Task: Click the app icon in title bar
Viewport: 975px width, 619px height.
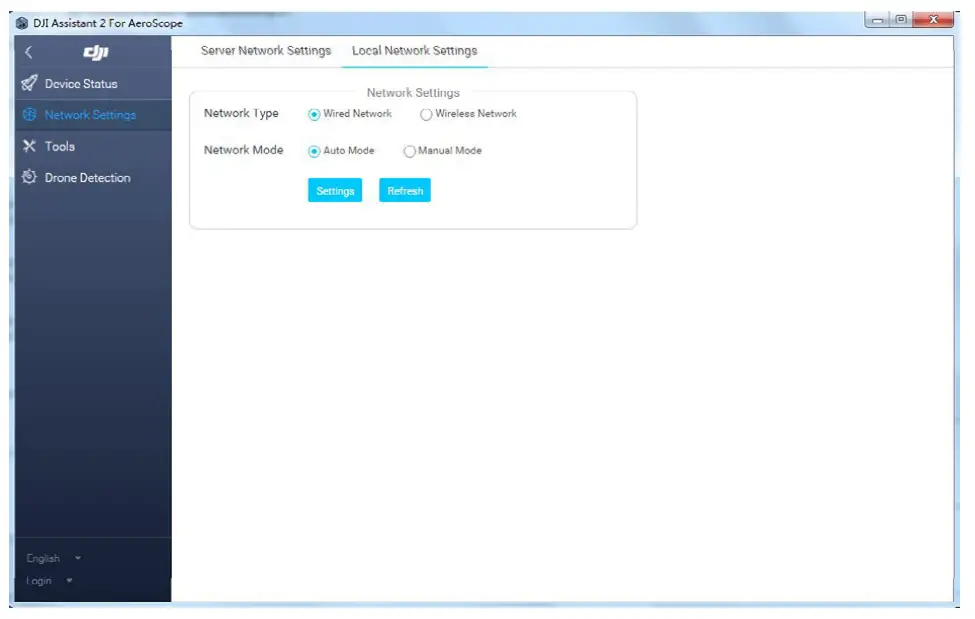Action: 22,23
